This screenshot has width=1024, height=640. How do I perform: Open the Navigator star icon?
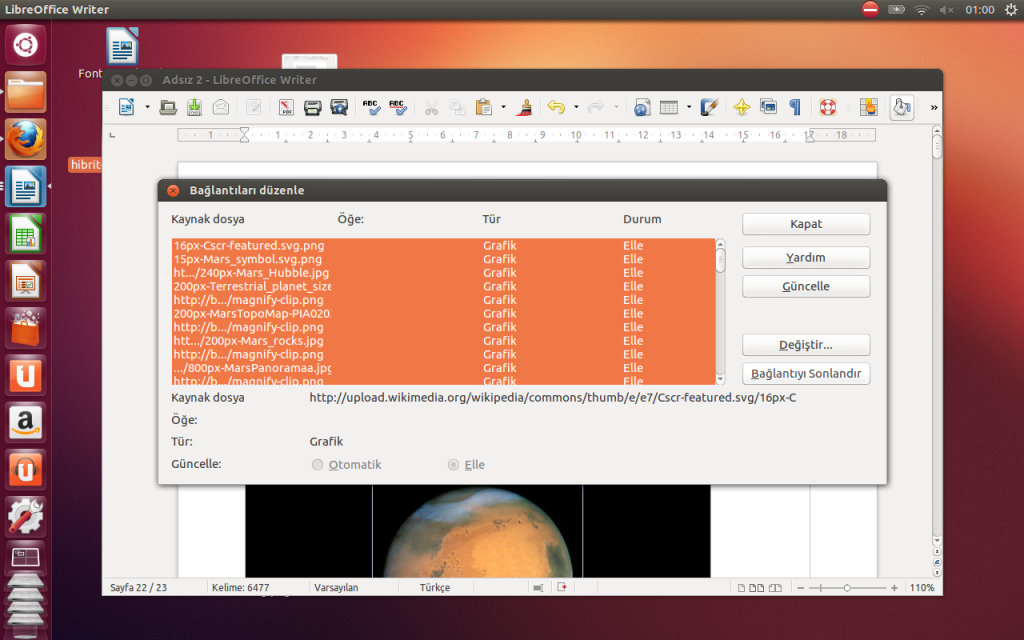point(742,107)
